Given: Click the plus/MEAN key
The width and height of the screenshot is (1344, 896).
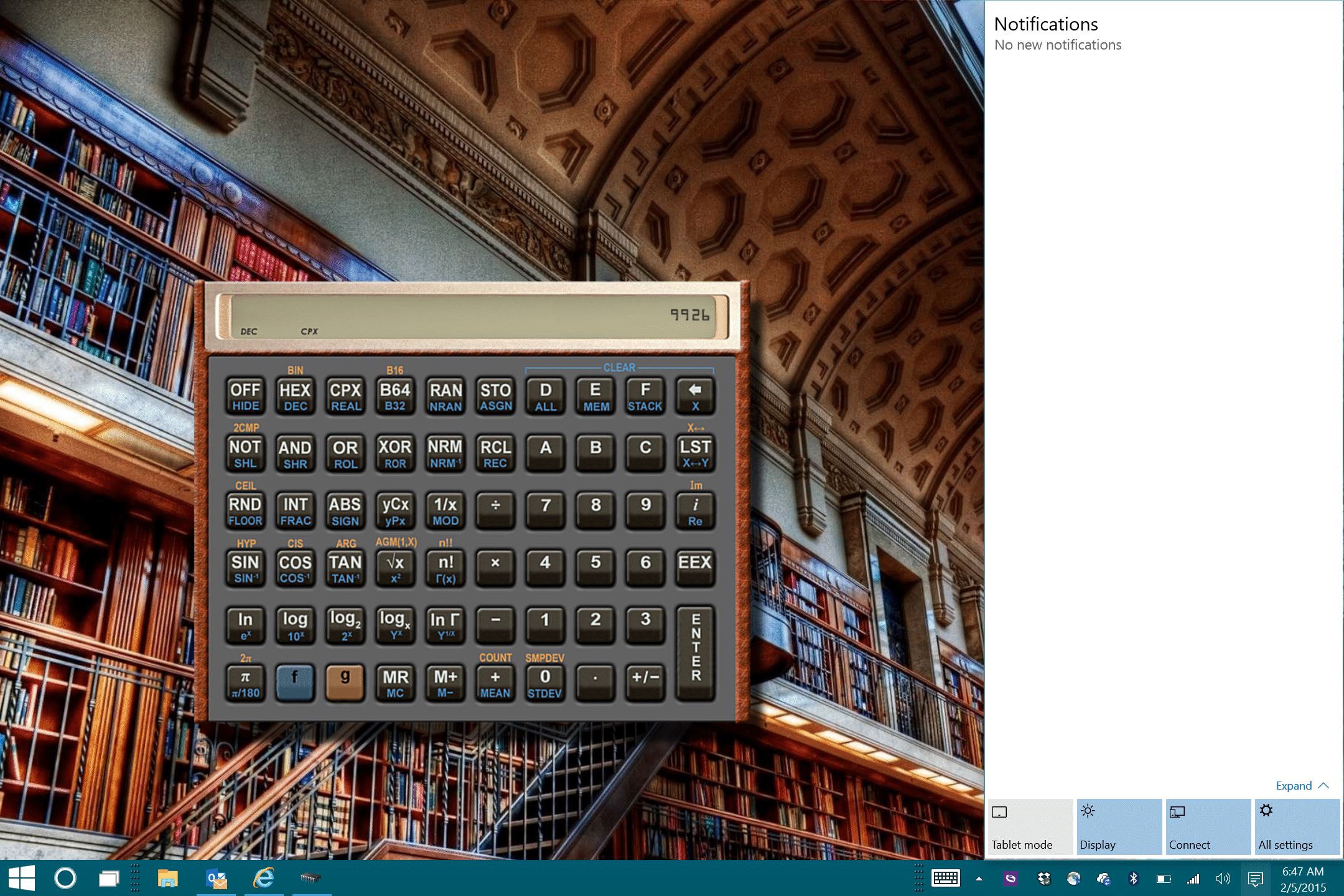Looking at the screenshot, I should (495, 683).
